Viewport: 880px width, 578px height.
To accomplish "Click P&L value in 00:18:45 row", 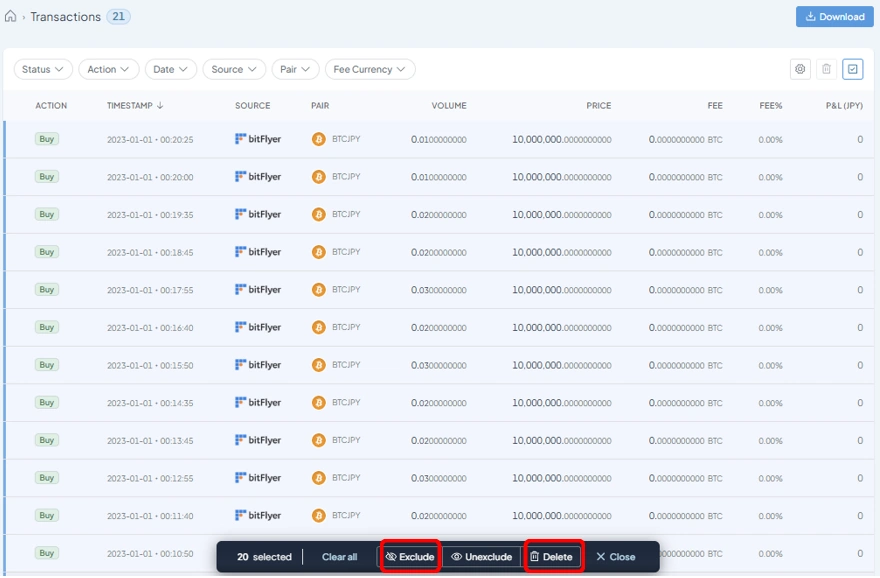I will (860, 252).
